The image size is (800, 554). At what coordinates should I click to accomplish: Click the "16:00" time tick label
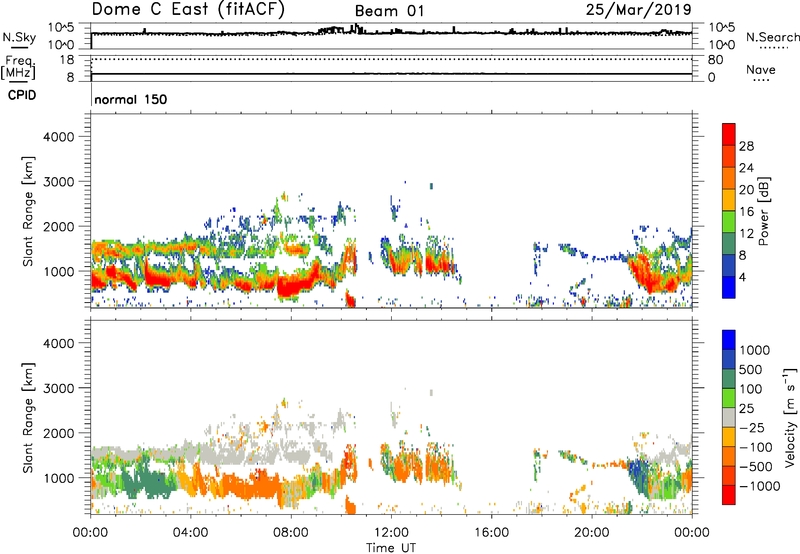tap(491, 533)
